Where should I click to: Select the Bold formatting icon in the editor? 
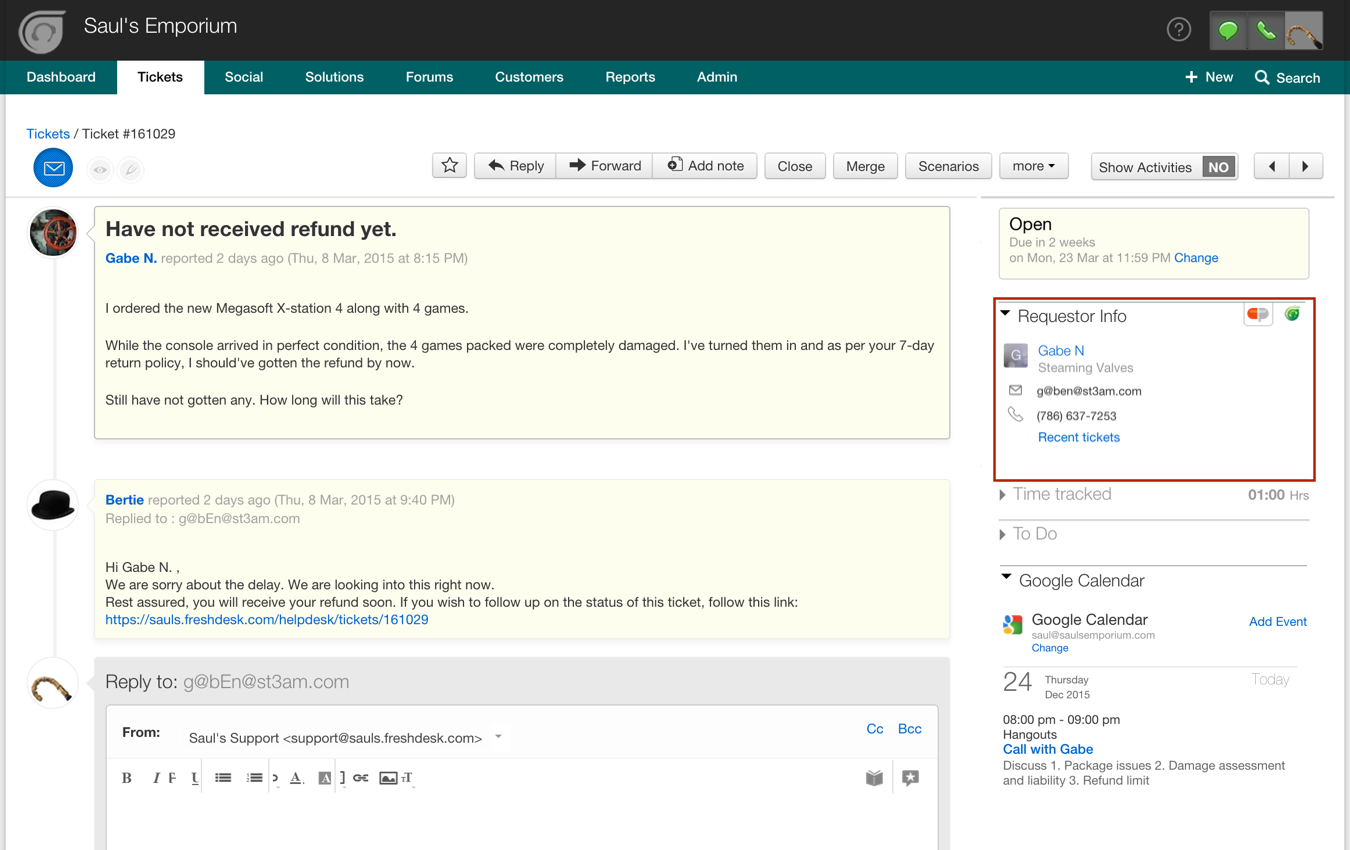[127, 777]
